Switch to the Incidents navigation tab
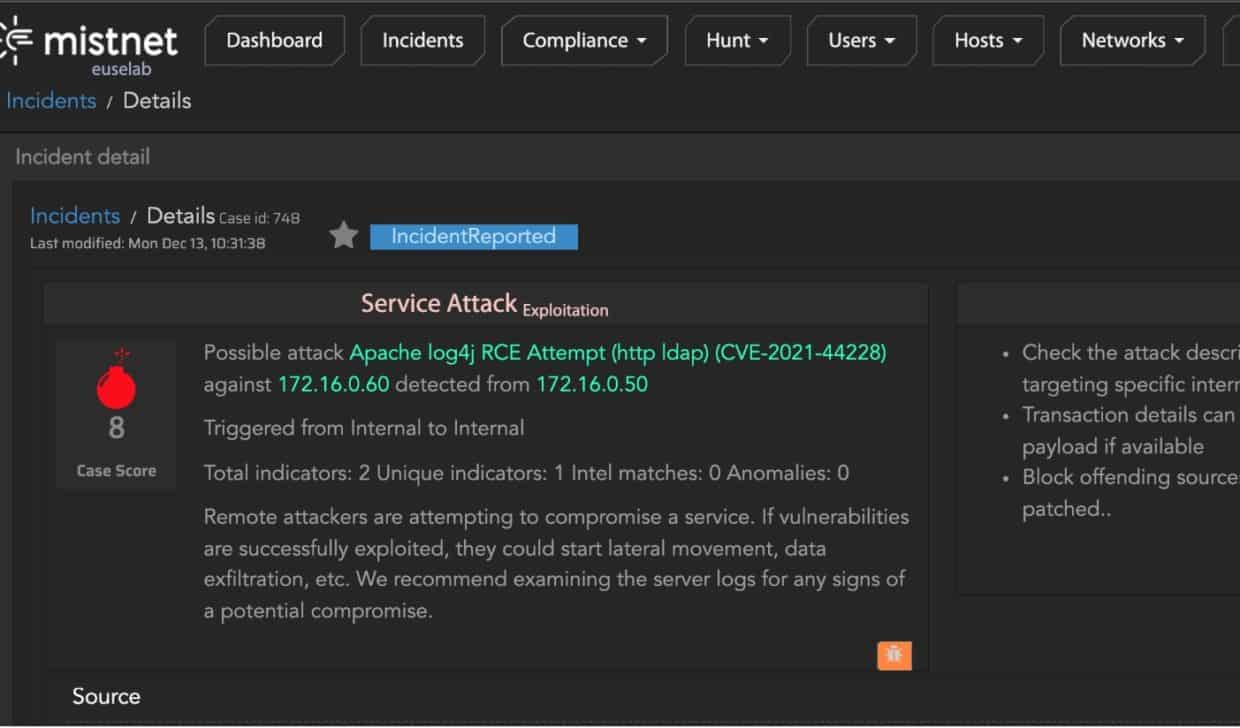This screenshot has height=728, width=1240. point(422,40)
